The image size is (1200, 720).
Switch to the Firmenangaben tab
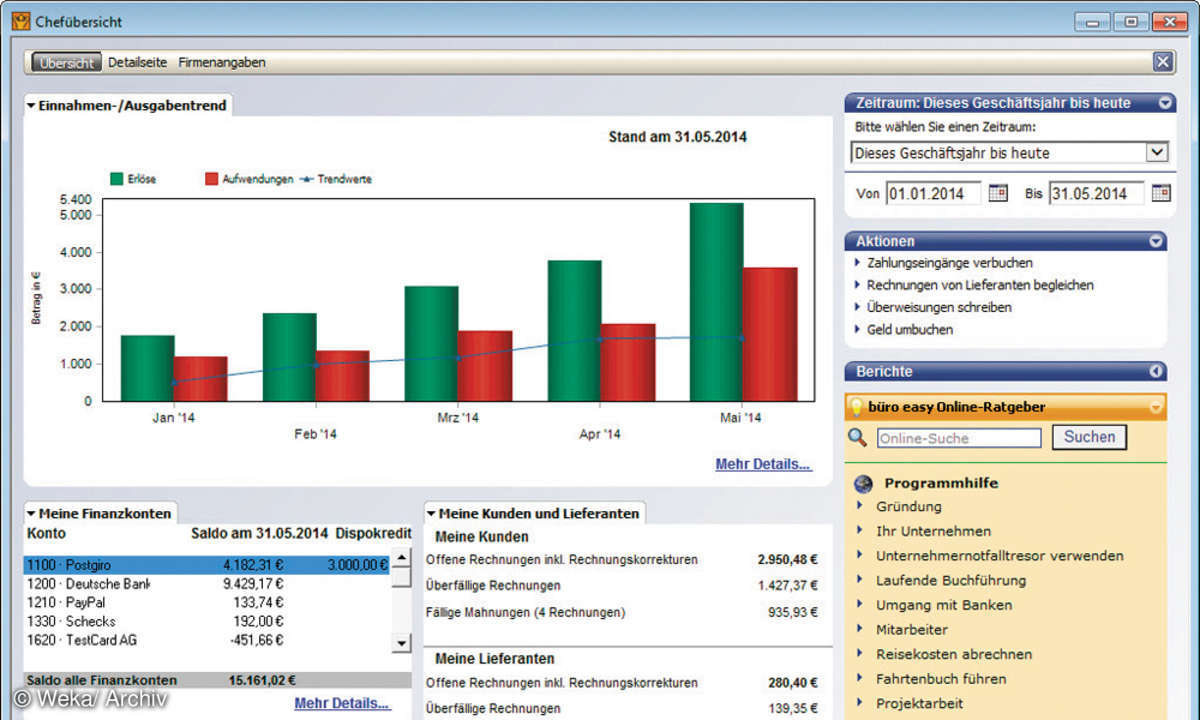tap(222, 62)
